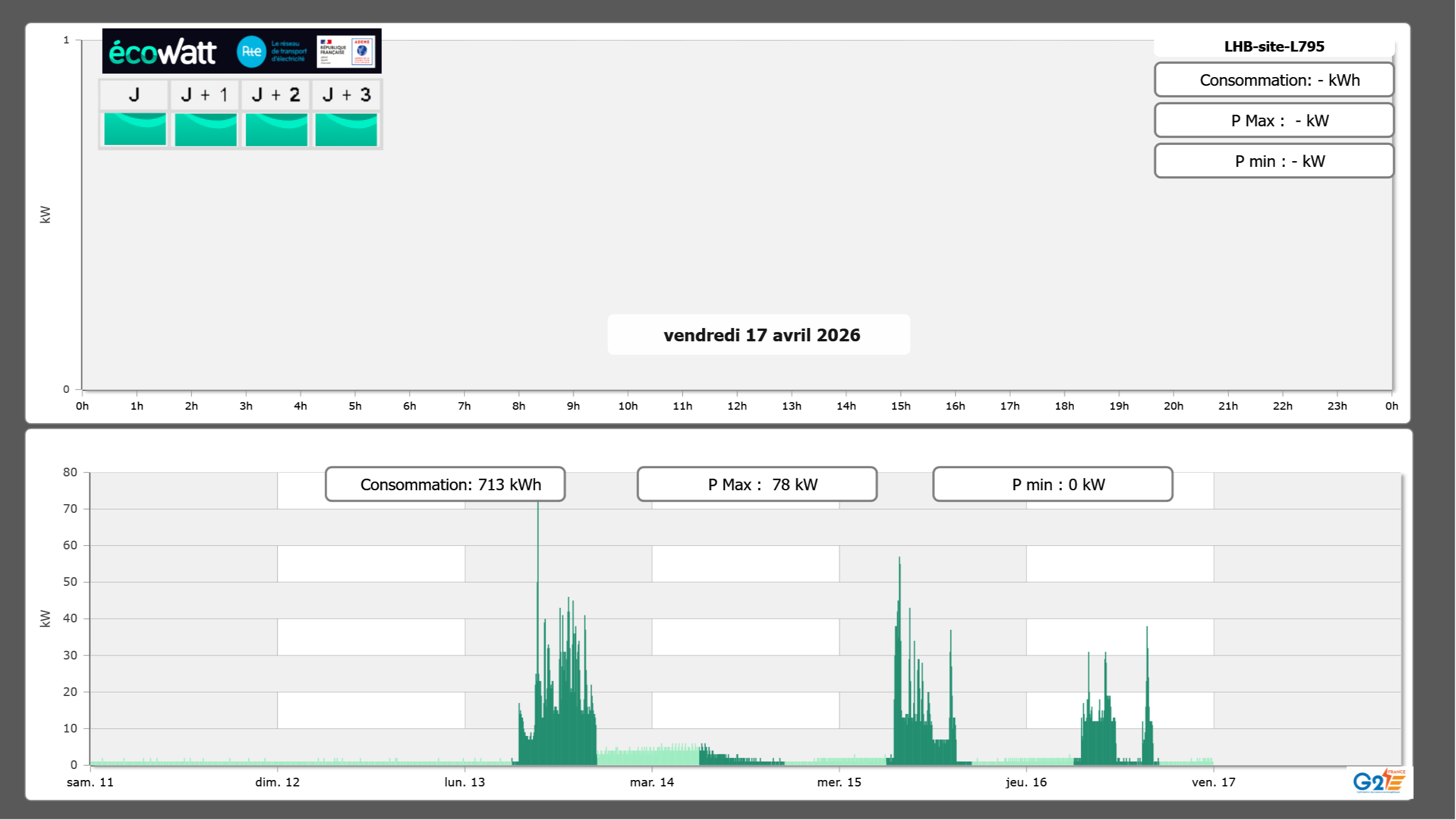The image size is (1456, 820).
Task: Select lun. 13 on the weekly axis
Action: click(464, 782)
